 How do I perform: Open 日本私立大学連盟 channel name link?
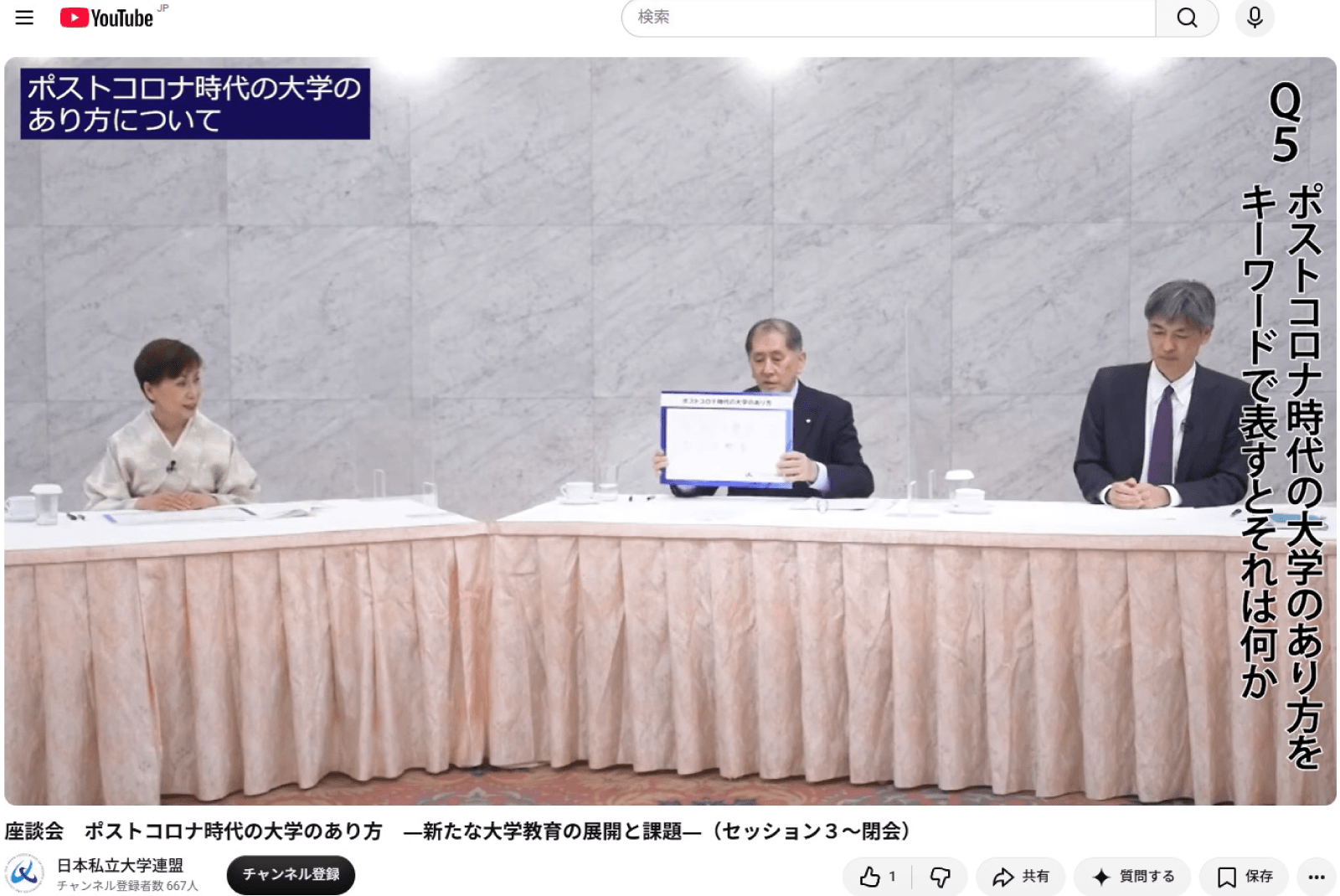point(120,866)
